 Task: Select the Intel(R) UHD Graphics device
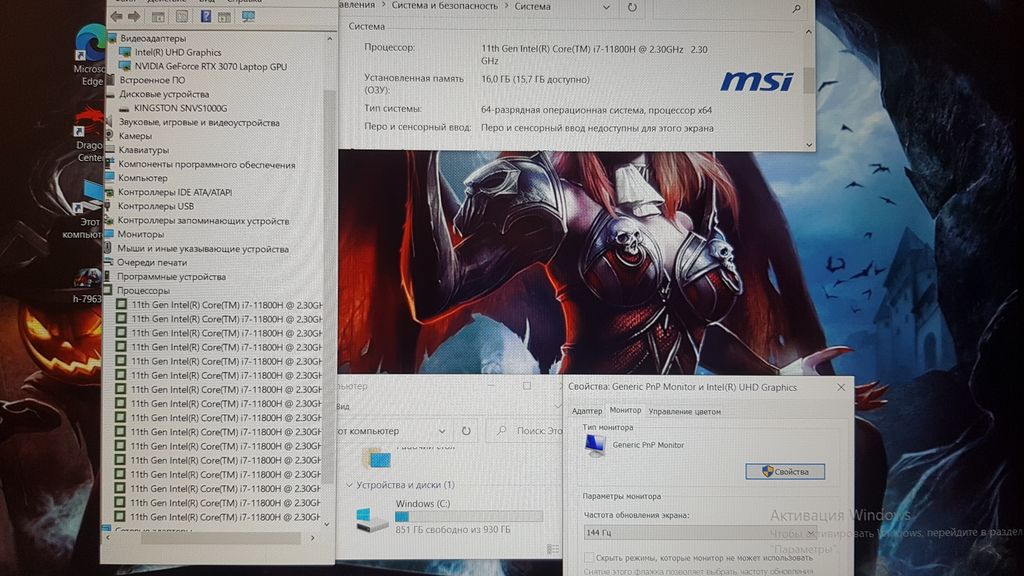click(x=178, y=52)
